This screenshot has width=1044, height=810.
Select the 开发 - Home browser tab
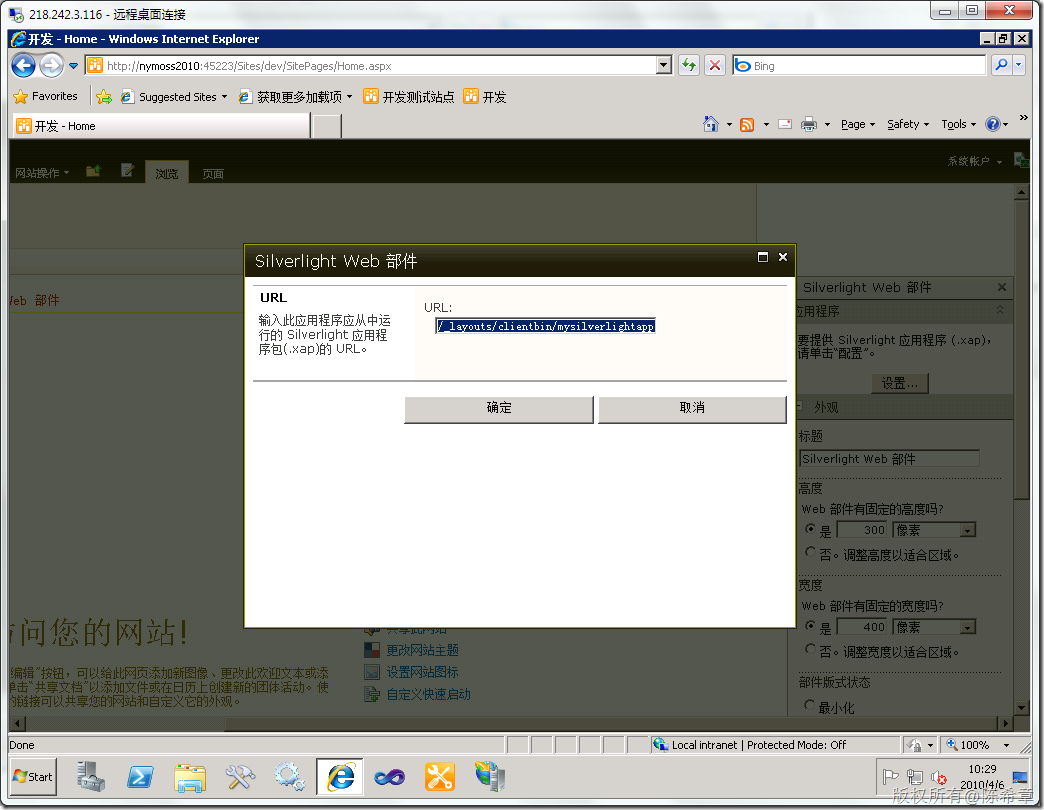[x=161, y=126]
